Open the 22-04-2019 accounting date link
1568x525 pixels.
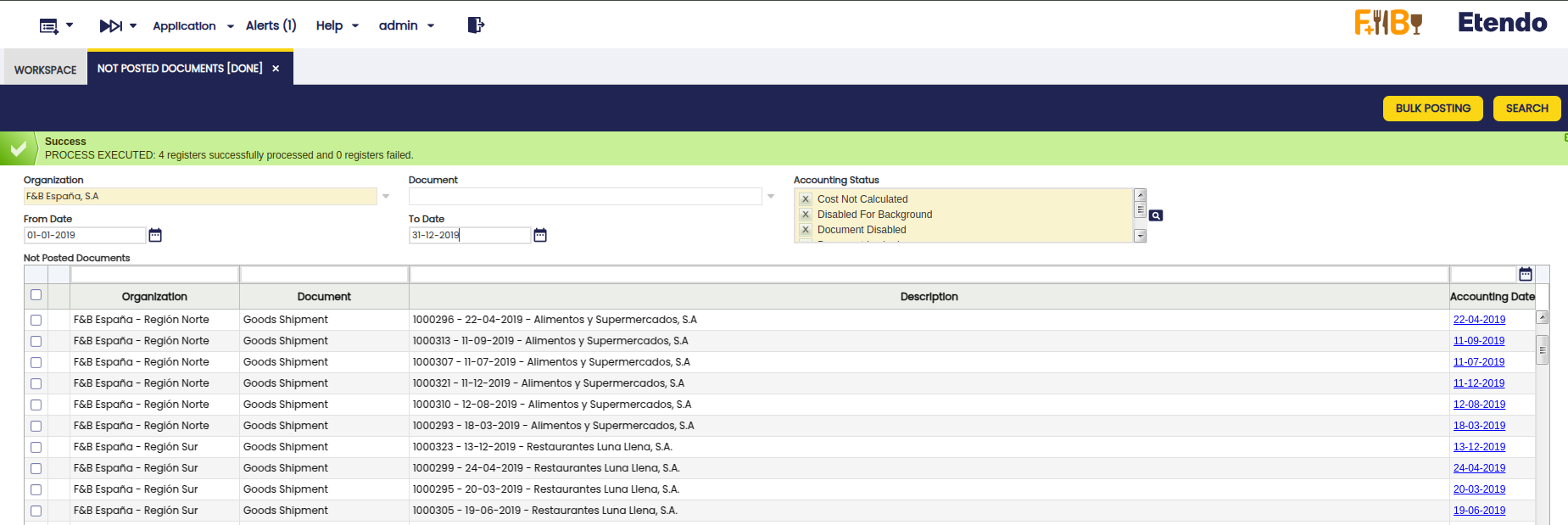point(1480,320)
